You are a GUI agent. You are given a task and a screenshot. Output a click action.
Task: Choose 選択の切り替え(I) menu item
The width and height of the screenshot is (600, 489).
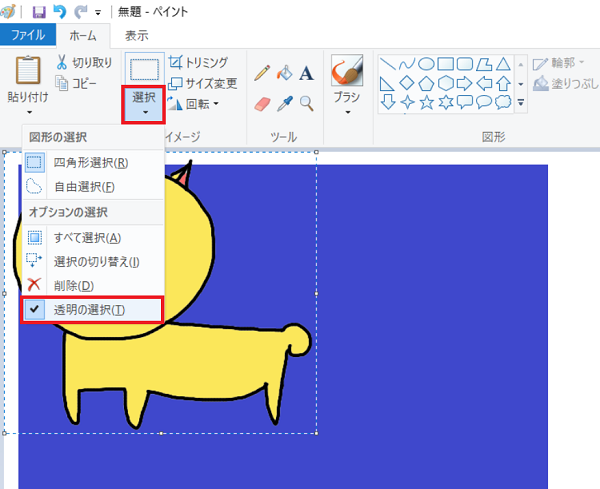pos(93,262)
